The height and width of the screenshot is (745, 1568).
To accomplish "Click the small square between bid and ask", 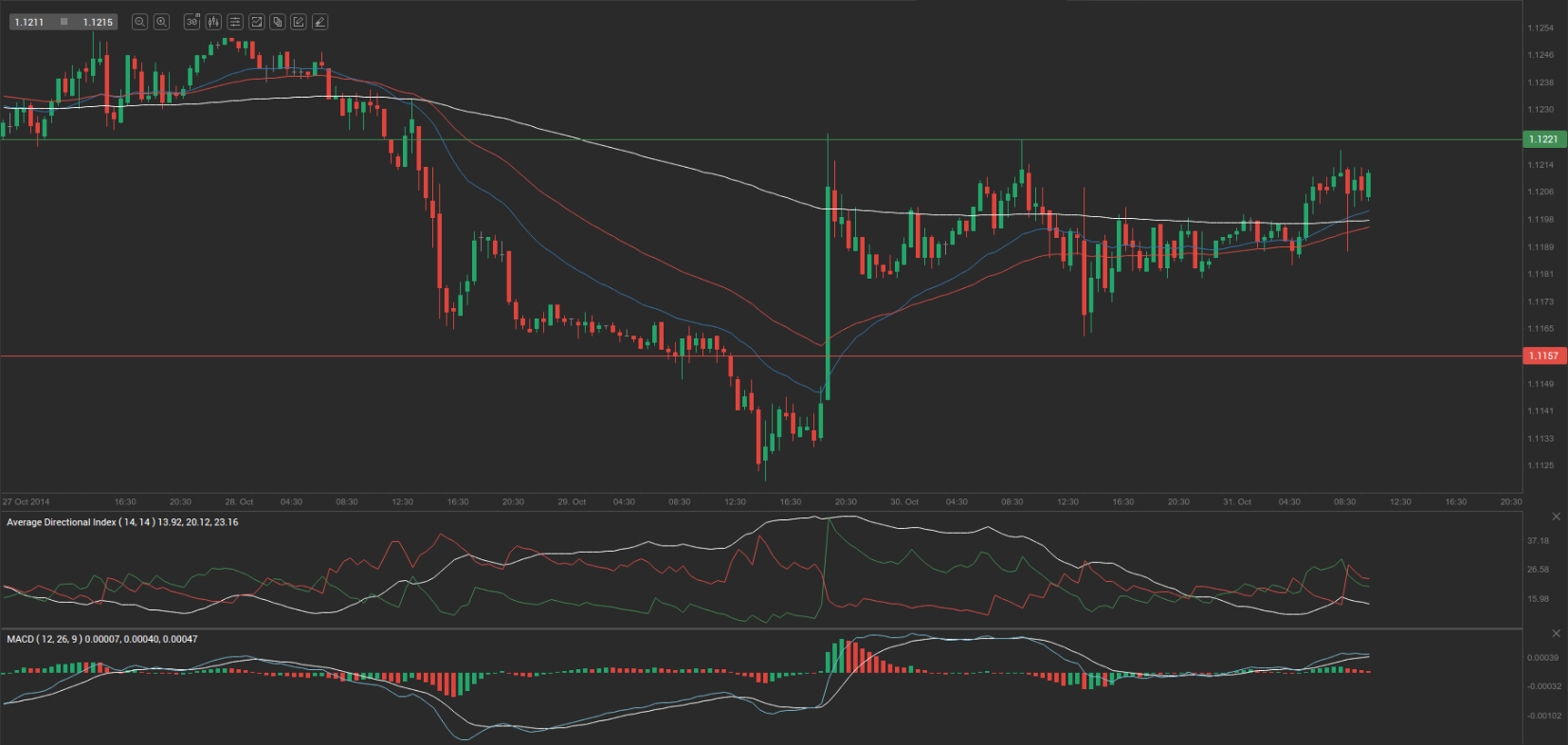I will coord(64,22).
